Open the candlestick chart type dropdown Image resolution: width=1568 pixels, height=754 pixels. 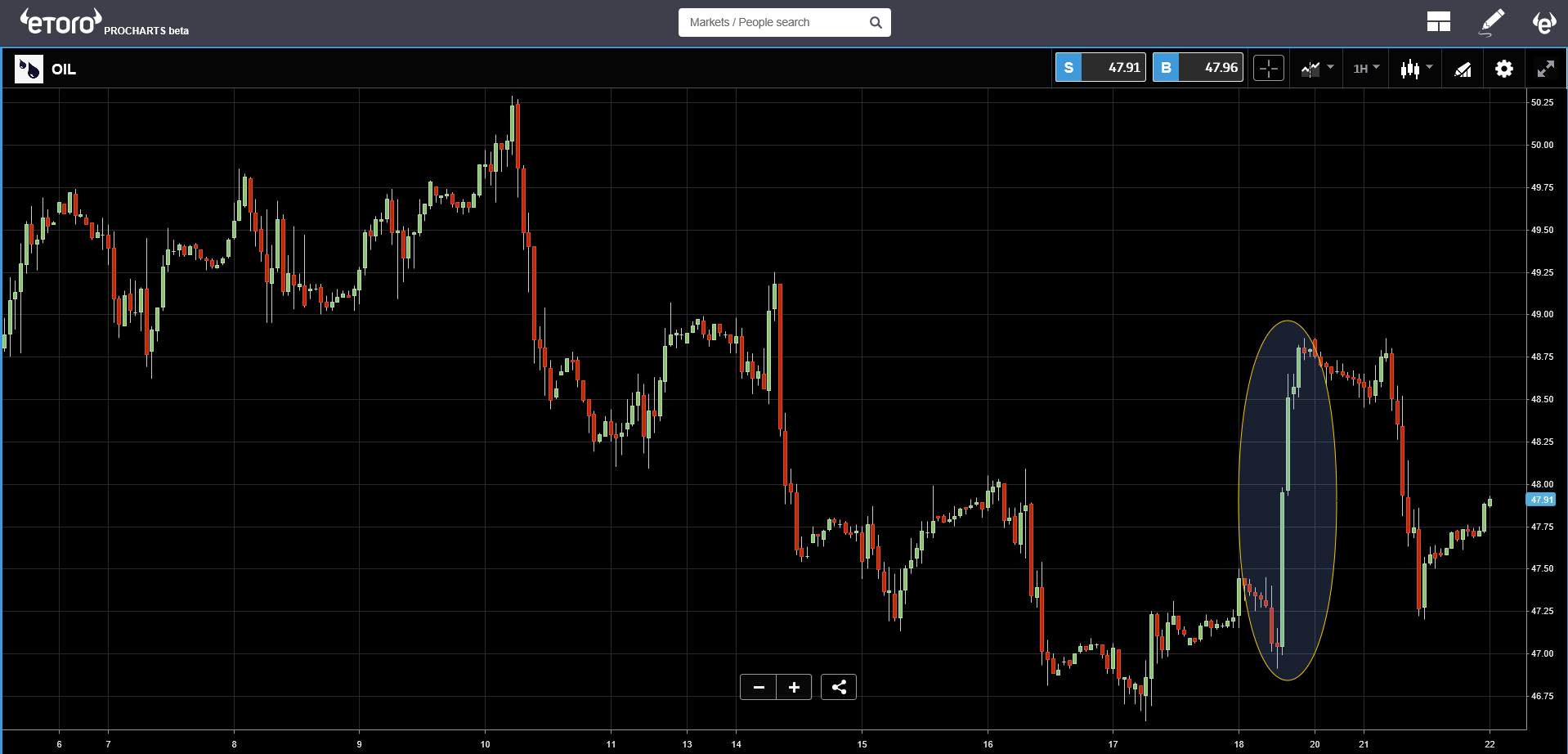coord(1416,69)
